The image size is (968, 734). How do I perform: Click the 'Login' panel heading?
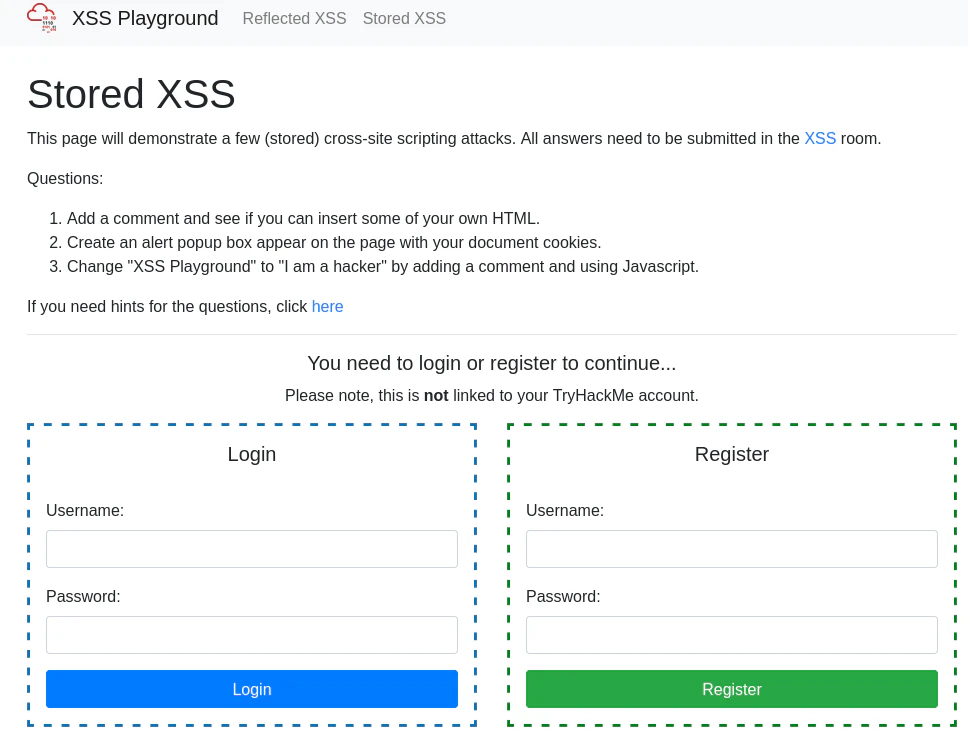click(252, 454)
